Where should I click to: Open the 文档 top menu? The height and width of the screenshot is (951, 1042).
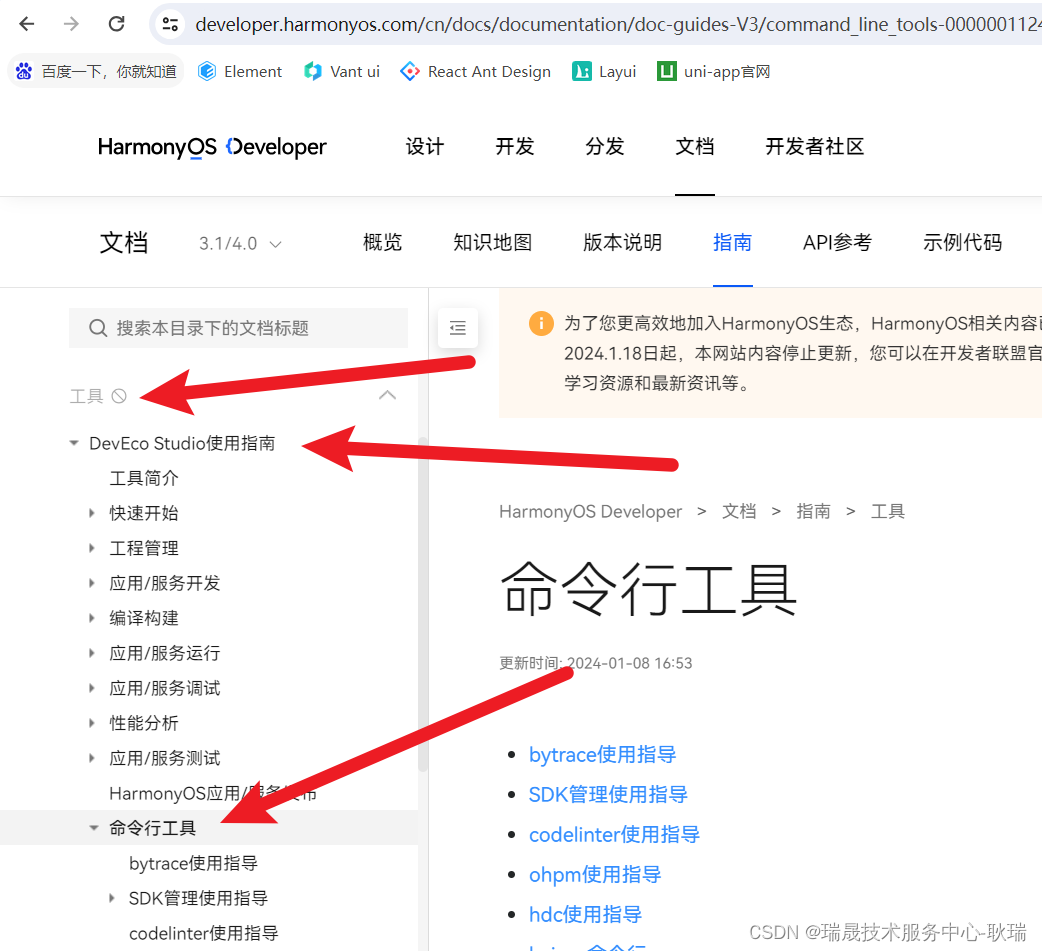tap(694, 146)
